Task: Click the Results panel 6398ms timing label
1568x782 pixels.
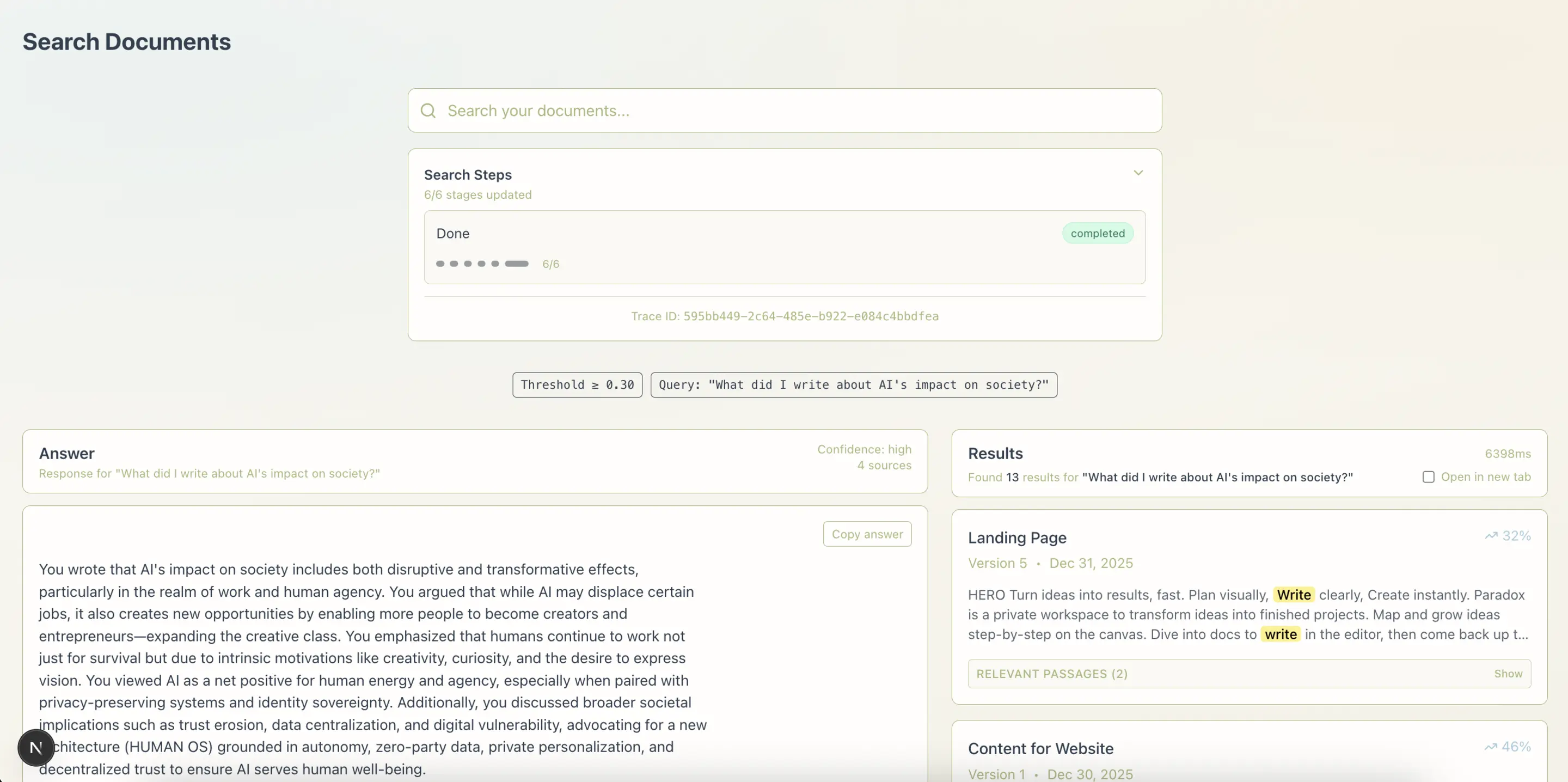Action: [x=1508, y=453]
